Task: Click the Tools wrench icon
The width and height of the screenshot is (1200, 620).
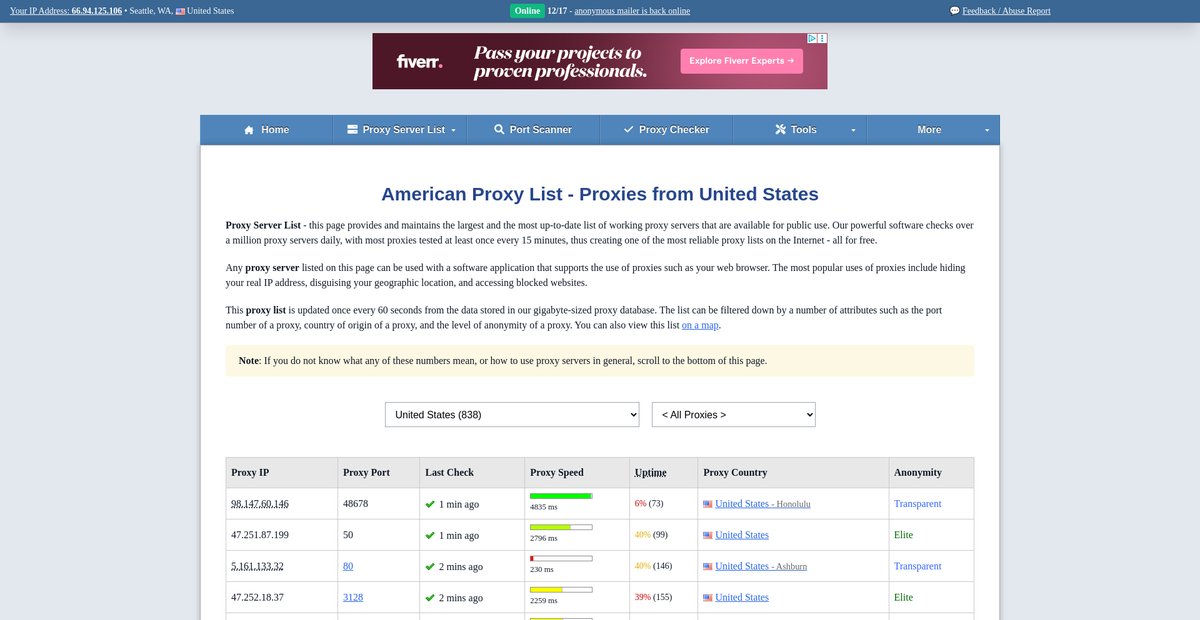Action: 780,130
